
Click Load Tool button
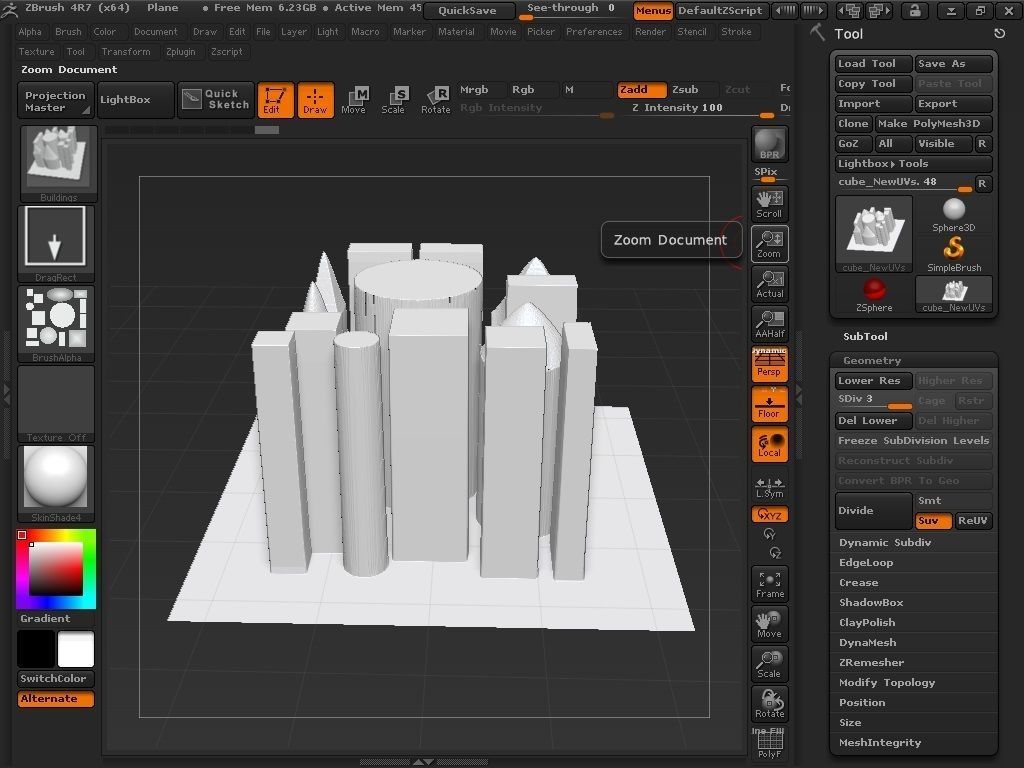pos(873,63)
